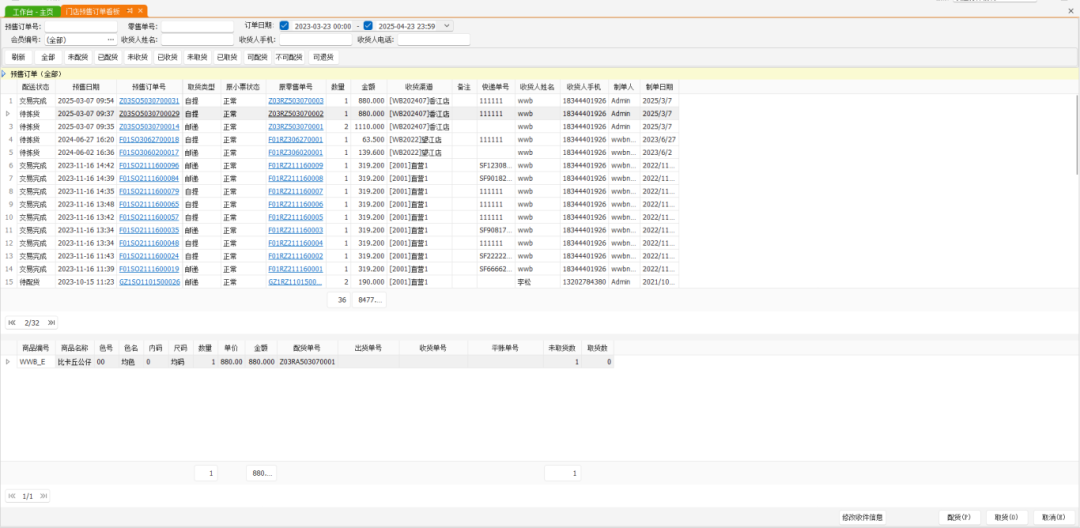Switch to 工作台 - 主页 tab

click(x=32, y=12)
